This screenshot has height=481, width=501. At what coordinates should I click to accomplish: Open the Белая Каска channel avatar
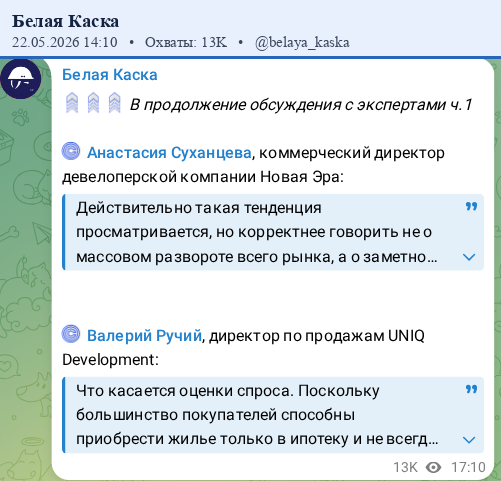21,79
